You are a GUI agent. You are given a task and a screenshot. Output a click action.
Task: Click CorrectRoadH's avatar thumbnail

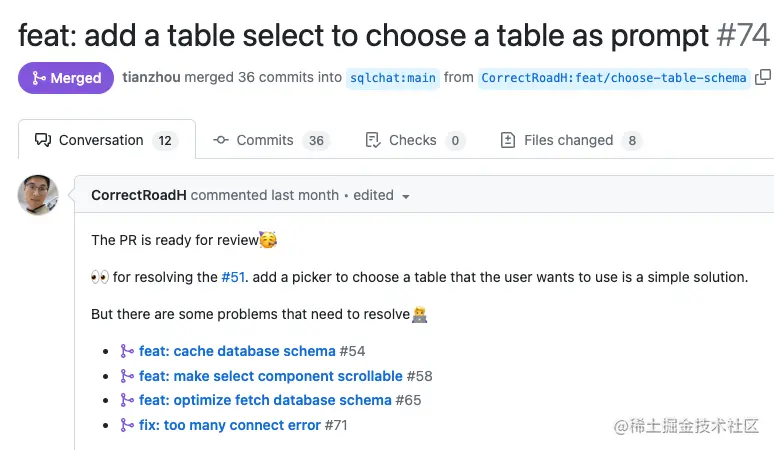coord(38,195)
